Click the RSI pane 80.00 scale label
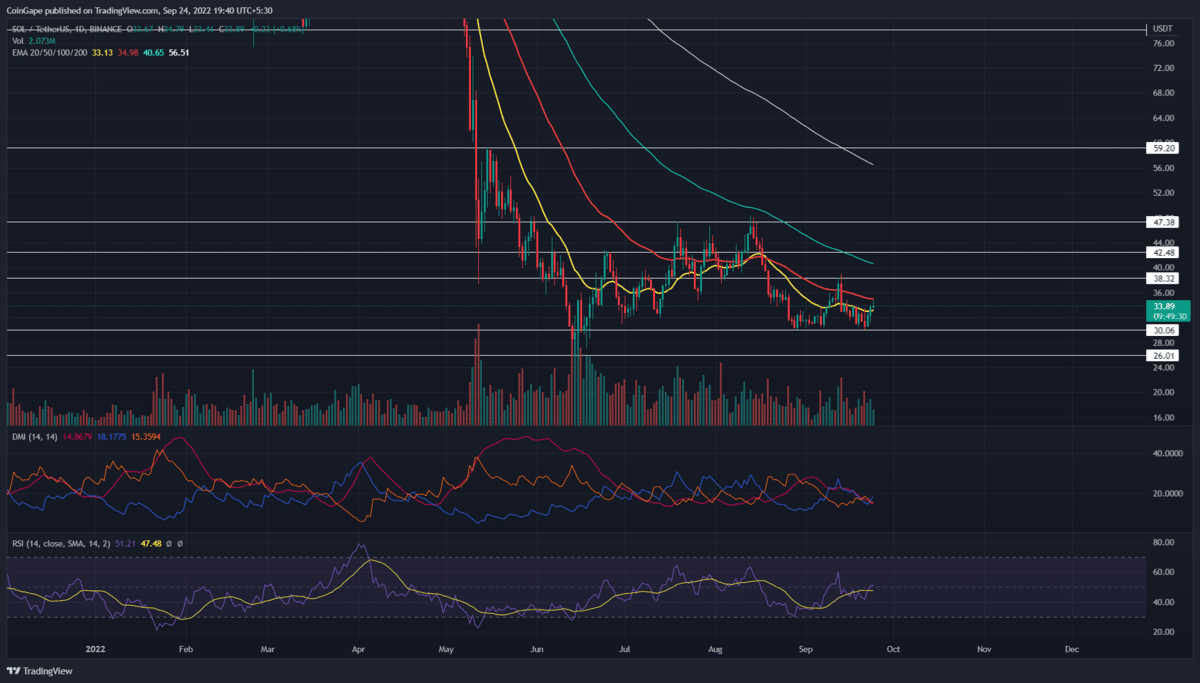 [1162, 543]
